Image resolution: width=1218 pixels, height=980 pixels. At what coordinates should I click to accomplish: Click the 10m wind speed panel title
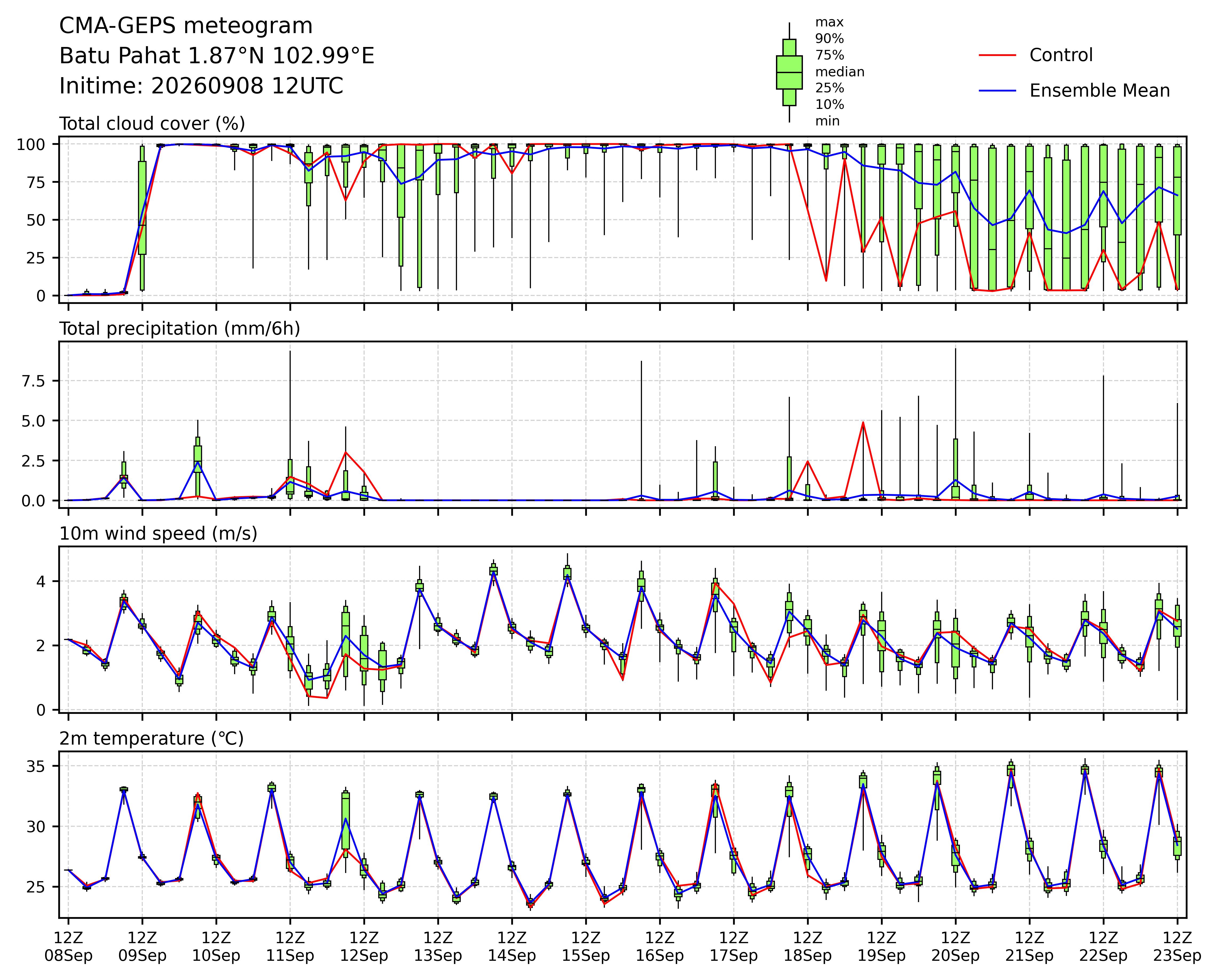pos(158,534)
